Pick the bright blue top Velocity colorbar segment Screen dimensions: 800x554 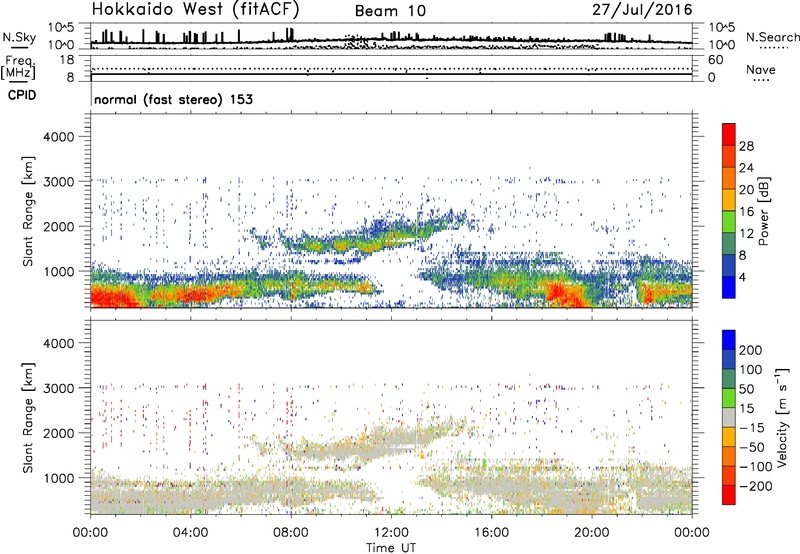[729, 340]
